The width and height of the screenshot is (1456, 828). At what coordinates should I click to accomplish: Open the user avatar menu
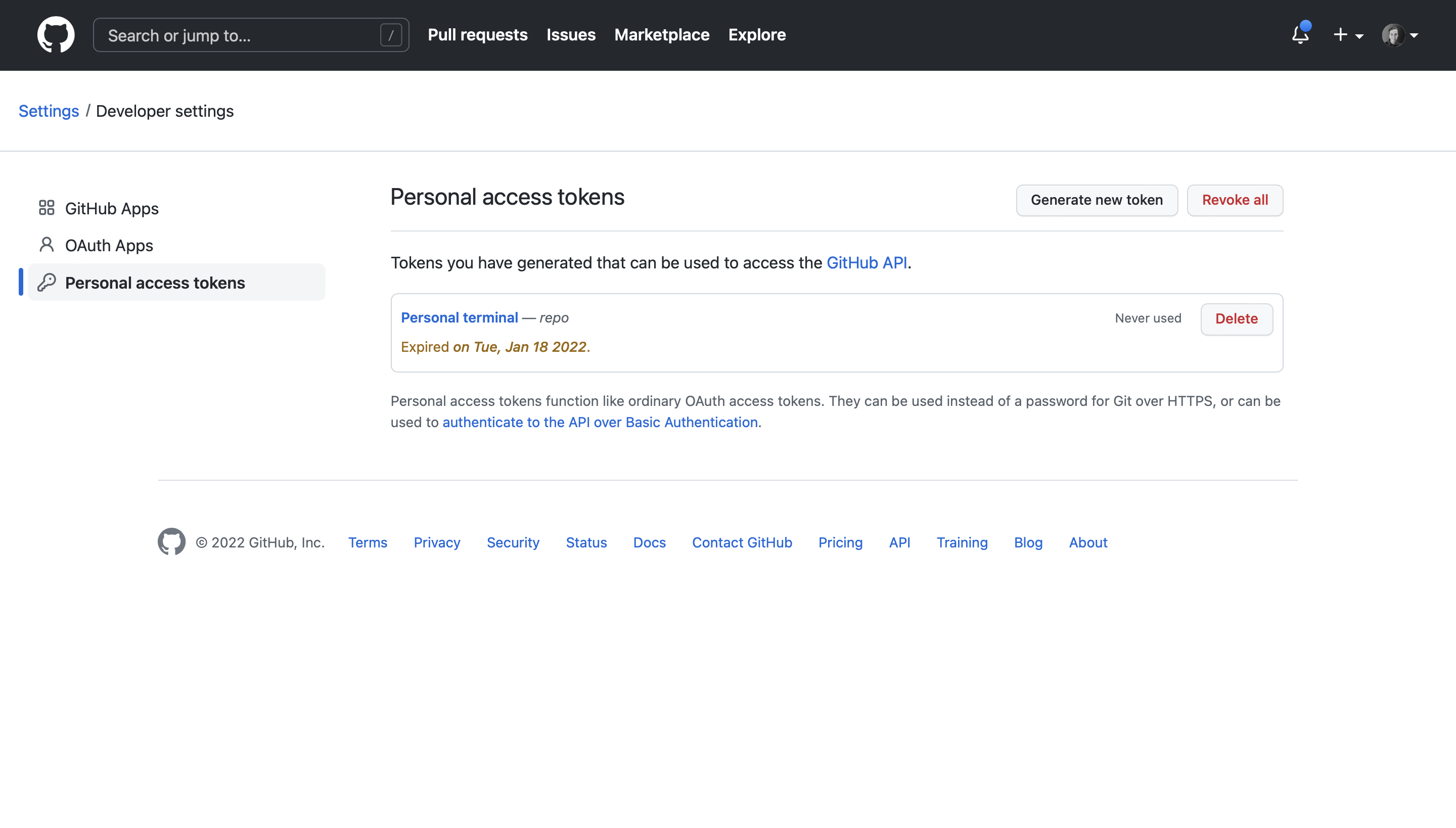pyautogui.click(x=1400, y=35)
